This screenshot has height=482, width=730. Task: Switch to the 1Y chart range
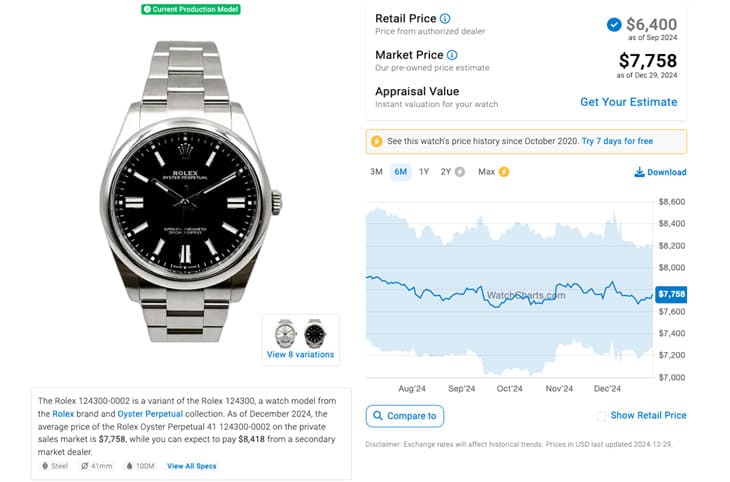[x=424, y=172]
